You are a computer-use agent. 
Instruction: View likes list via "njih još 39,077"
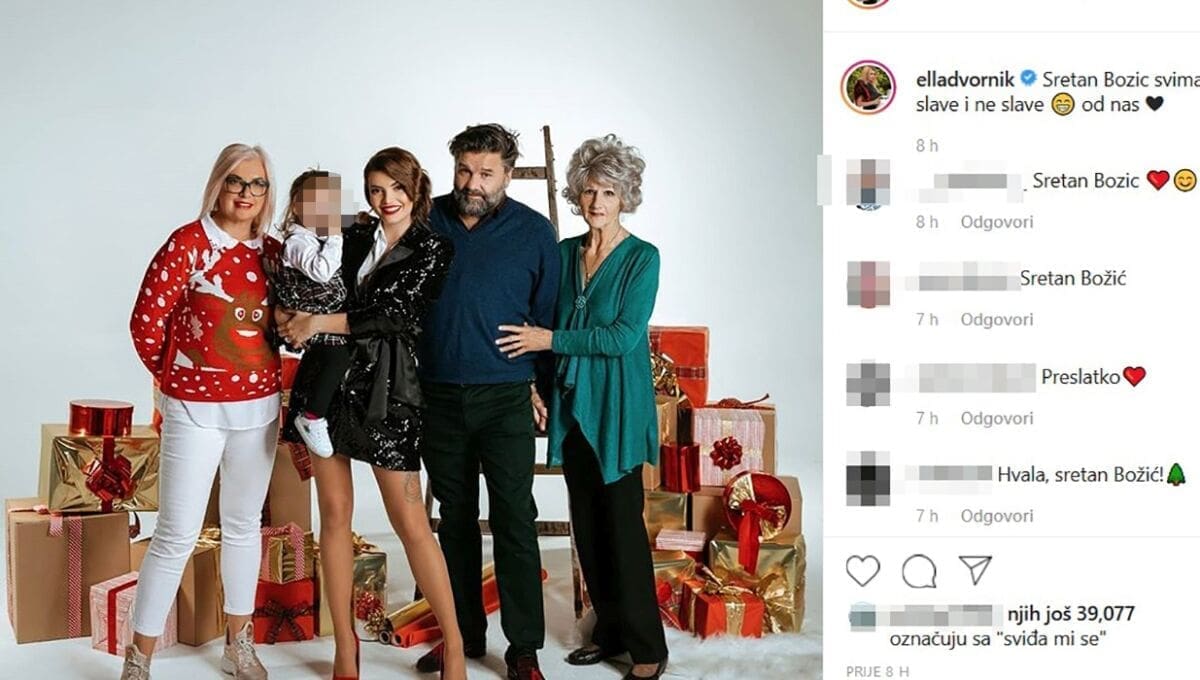point(1072,613)
